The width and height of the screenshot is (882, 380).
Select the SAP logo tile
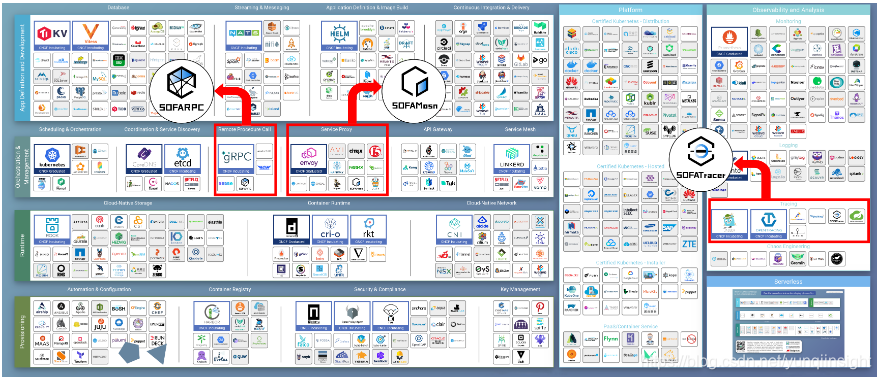[669, 228]
